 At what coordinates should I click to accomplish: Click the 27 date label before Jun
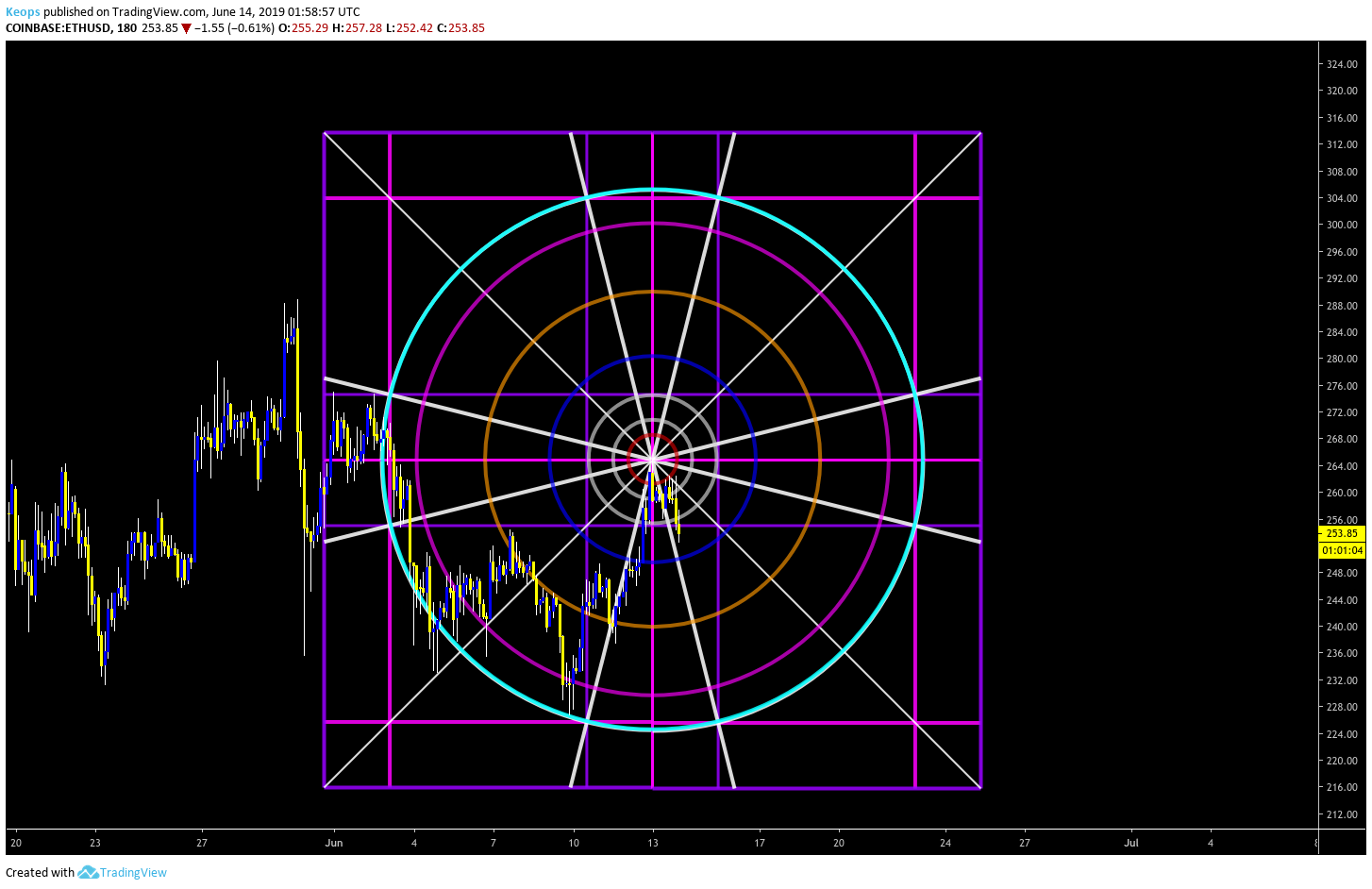202,843
